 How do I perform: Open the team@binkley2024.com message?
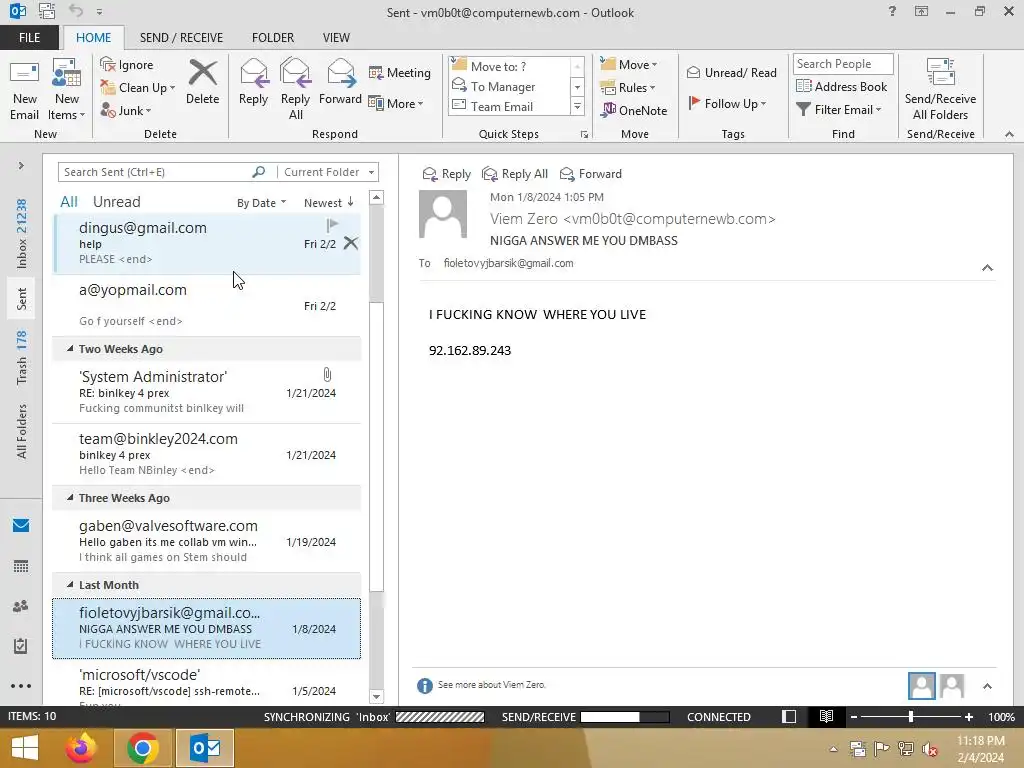pyautogui.click(x=206, y=454)
